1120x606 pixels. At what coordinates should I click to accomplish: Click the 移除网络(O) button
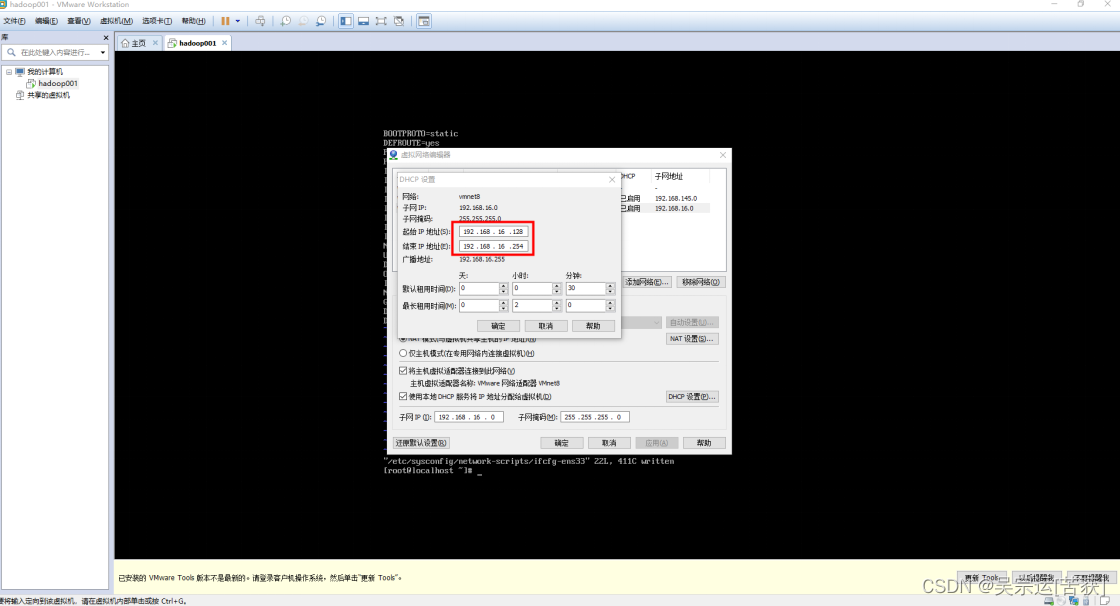[700, 282]
